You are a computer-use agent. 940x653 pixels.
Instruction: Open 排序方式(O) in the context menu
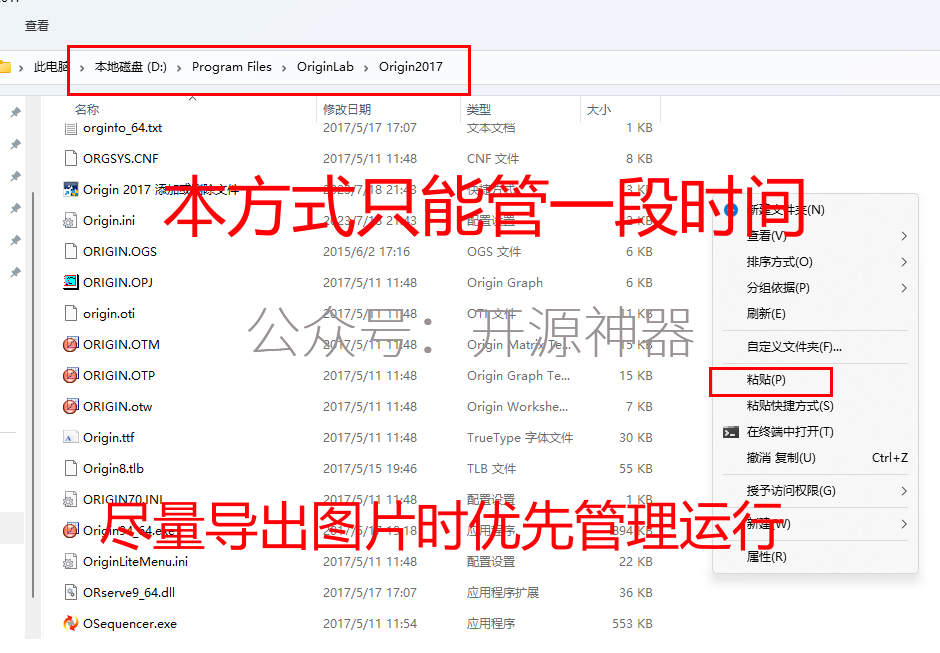point(779,262)
